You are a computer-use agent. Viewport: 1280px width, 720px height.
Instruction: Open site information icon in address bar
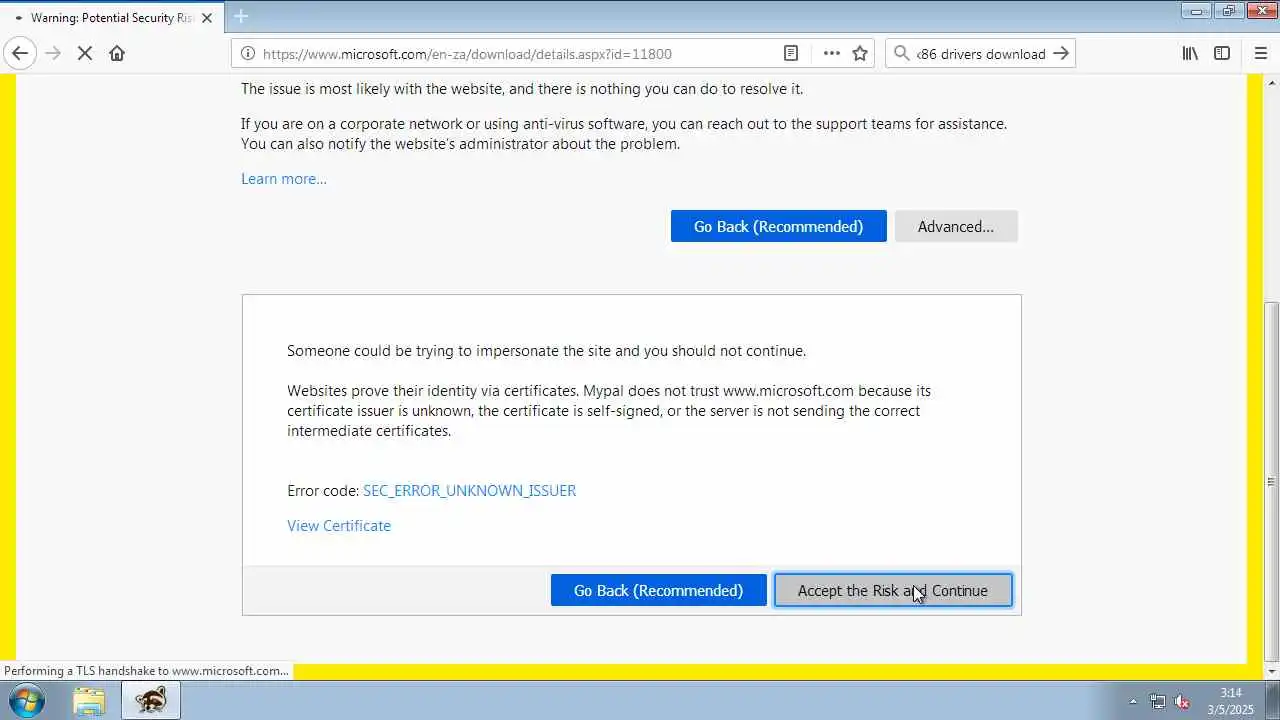(x=248, y=54)
